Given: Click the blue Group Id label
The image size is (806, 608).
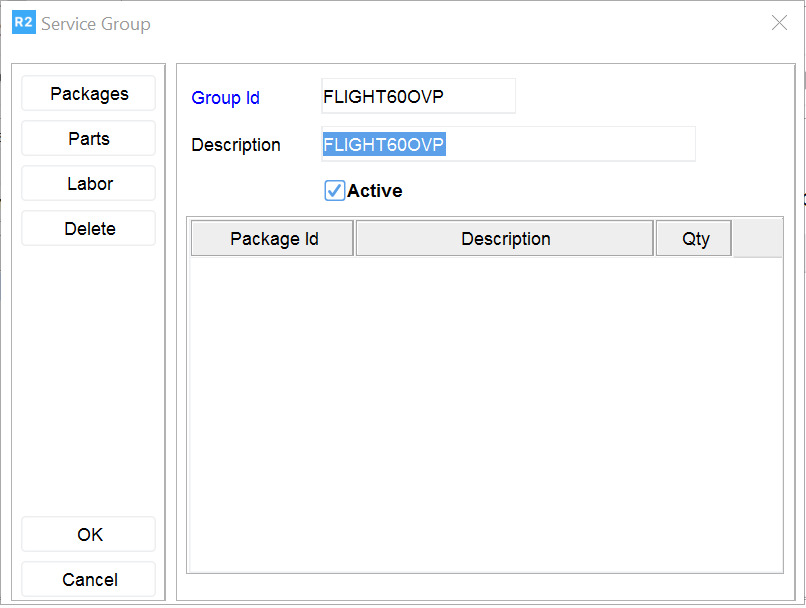Looking at the screenshot, I should click(226, 98).
